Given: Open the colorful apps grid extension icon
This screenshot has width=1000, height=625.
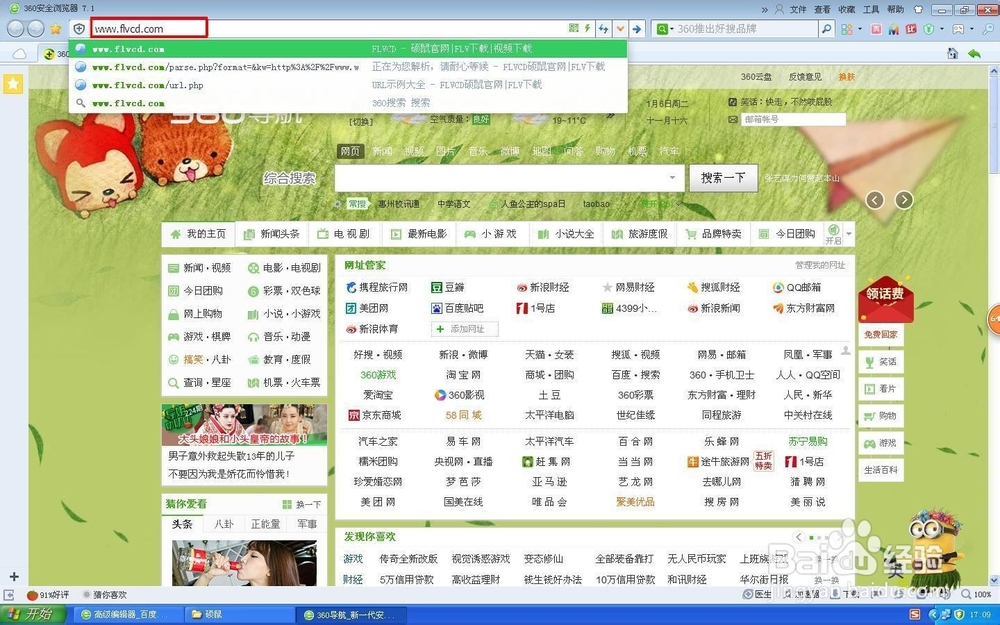Looking at the screenshot, I should pyautogui.click(x=847, y=29).
